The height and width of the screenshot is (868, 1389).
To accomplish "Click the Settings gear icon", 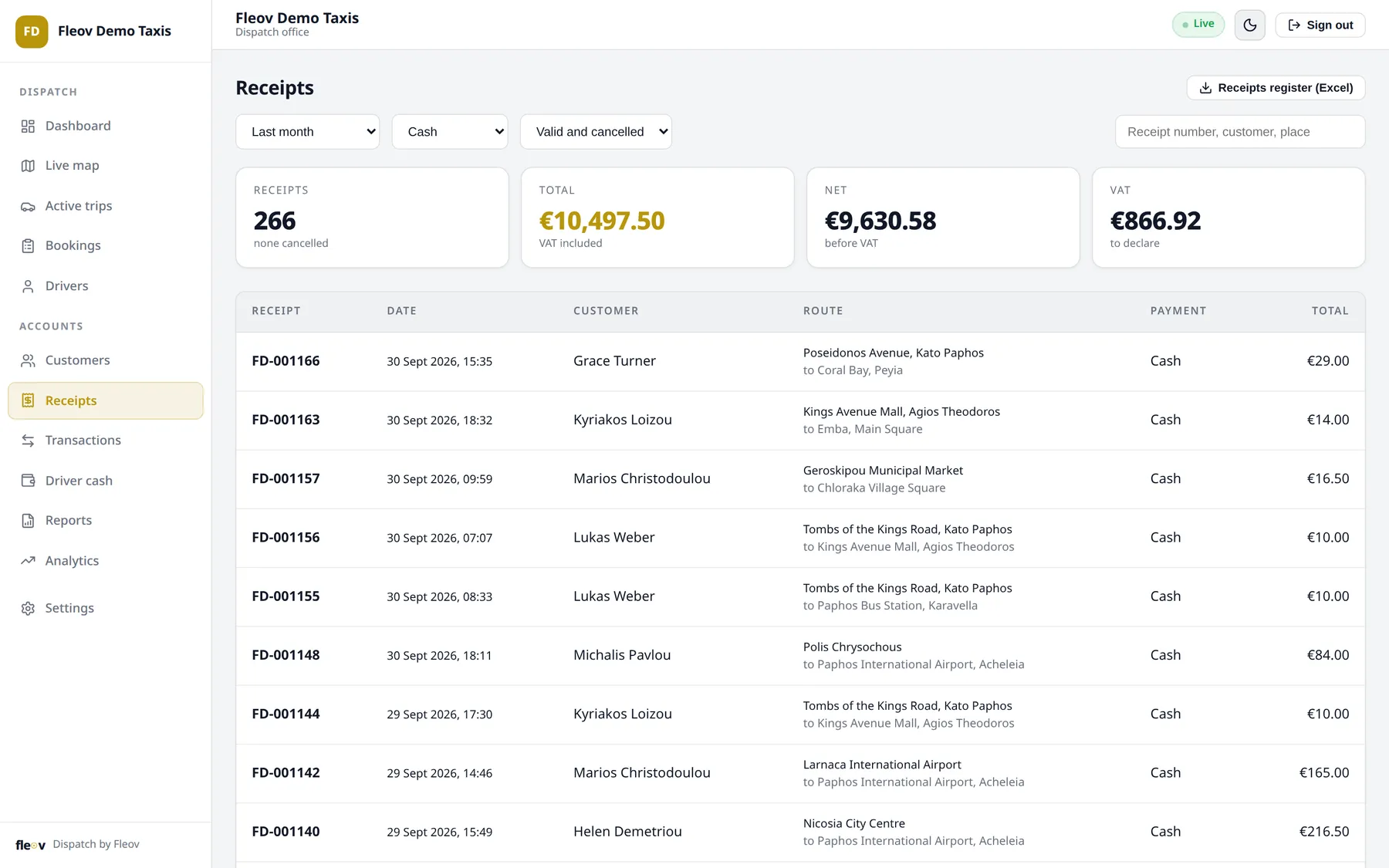I will click(28, 608).
